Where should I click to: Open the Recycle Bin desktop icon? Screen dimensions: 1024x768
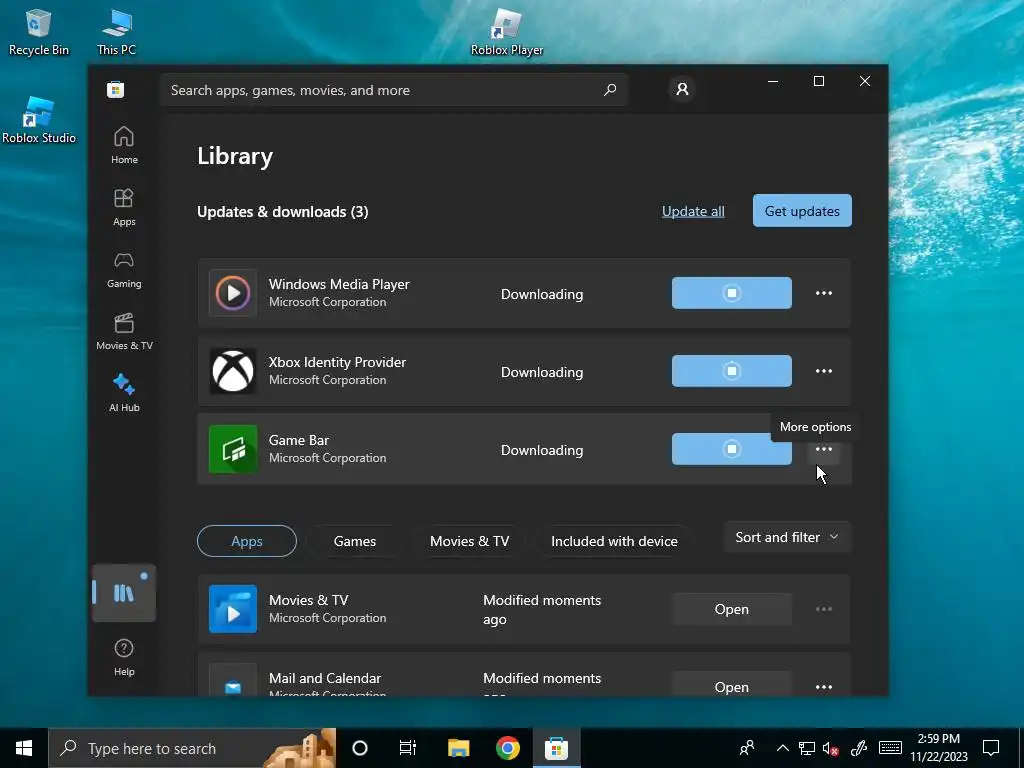(38, 31)
